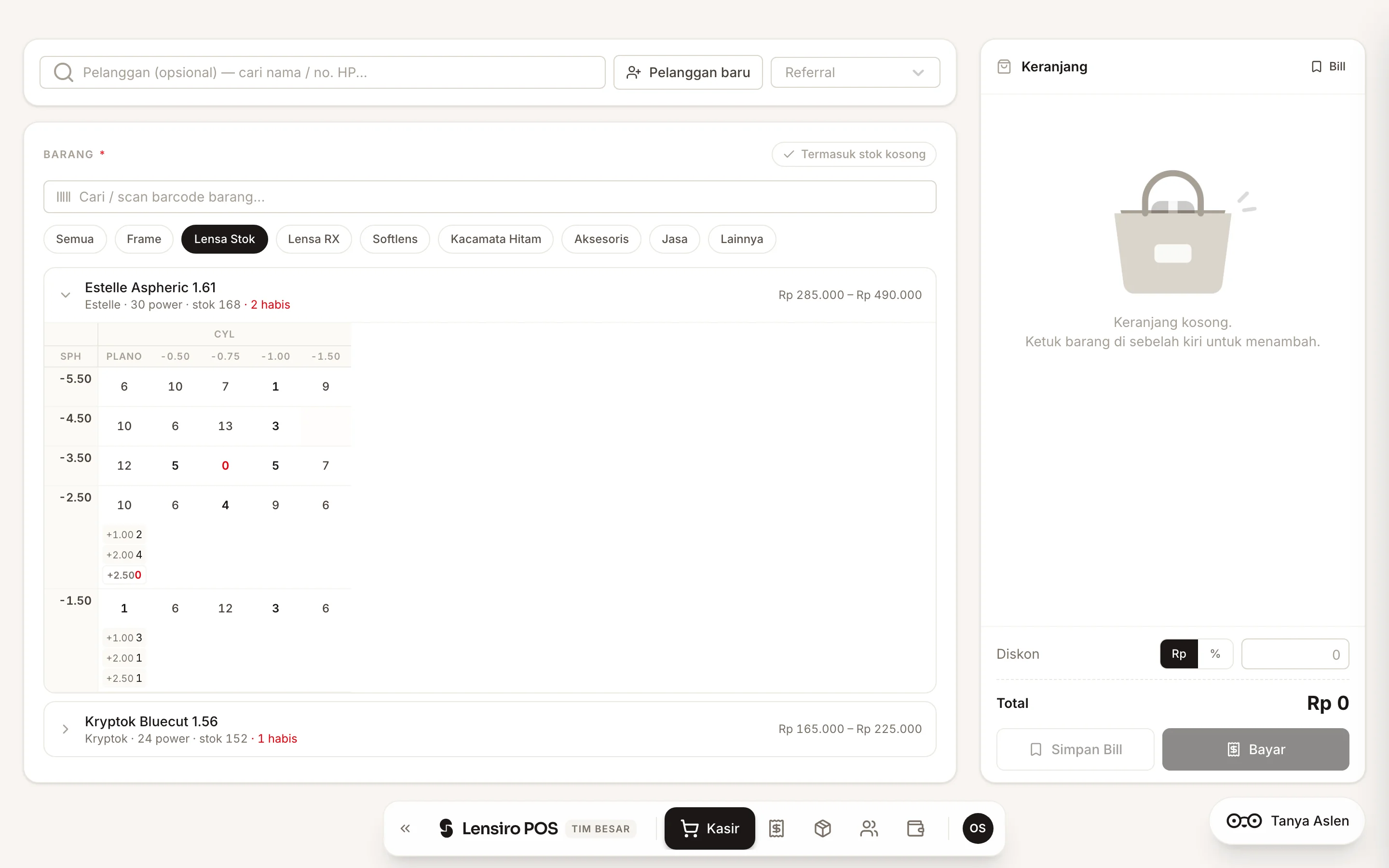1389x868 pixels.
Task: Click the magnifier icon in customer search
Action: pyautogui.click(x=63, y=72)
